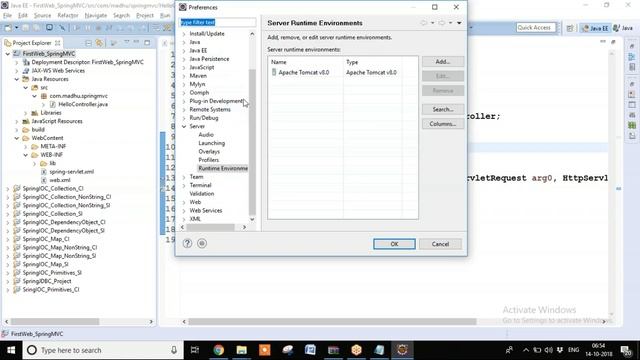Switch to the Java perspective

tap(623, 28)
